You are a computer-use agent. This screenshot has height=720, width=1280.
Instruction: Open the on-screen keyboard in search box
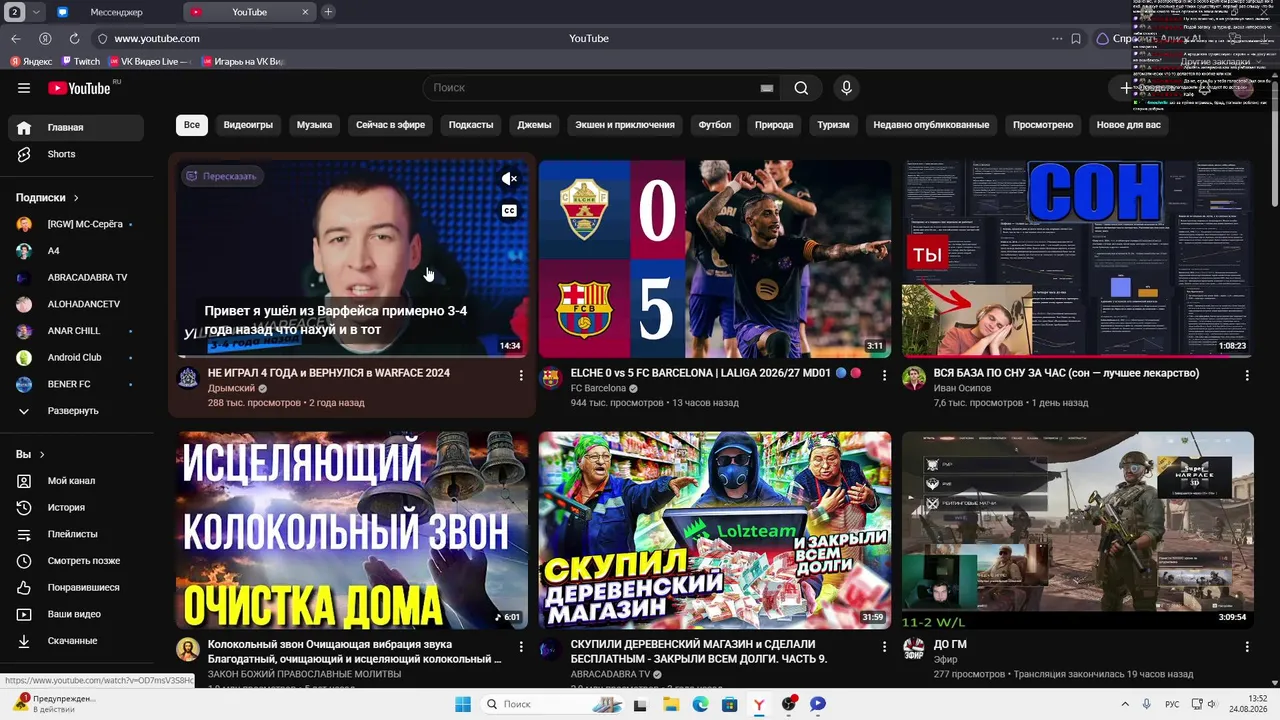[767, 88]
